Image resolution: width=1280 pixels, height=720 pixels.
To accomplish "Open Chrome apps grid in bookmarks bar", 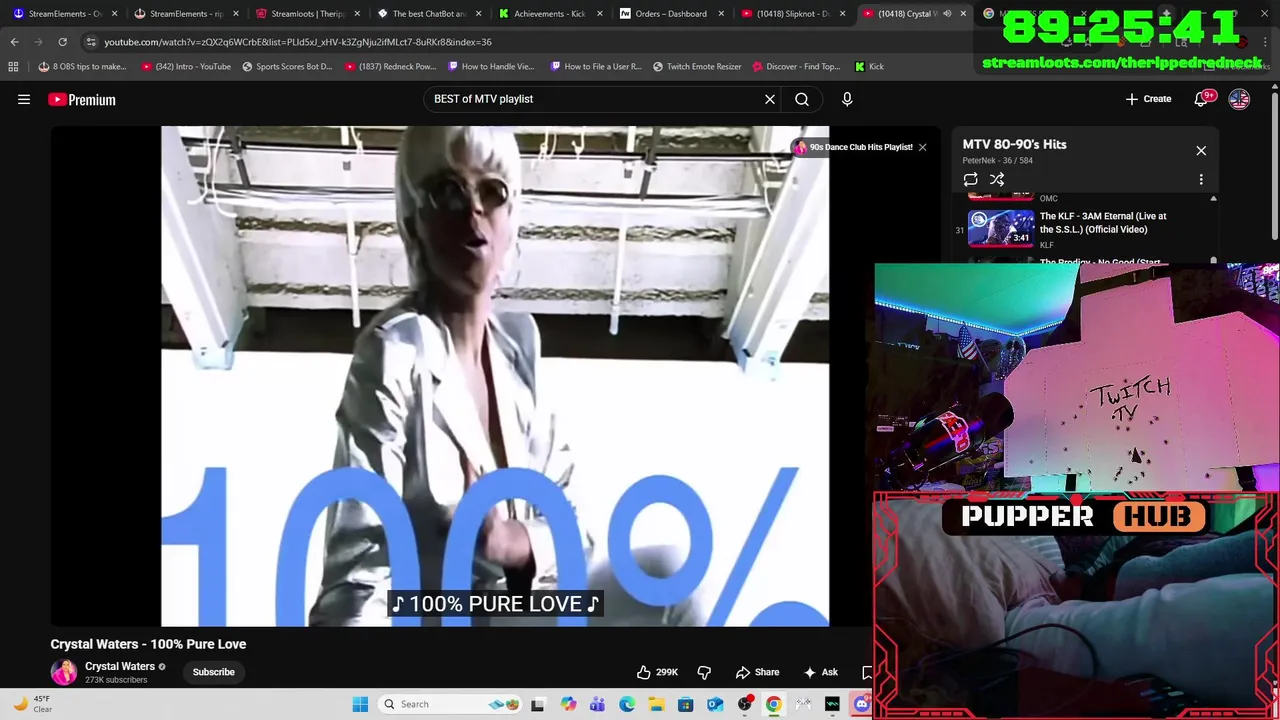I will point(13,66).
